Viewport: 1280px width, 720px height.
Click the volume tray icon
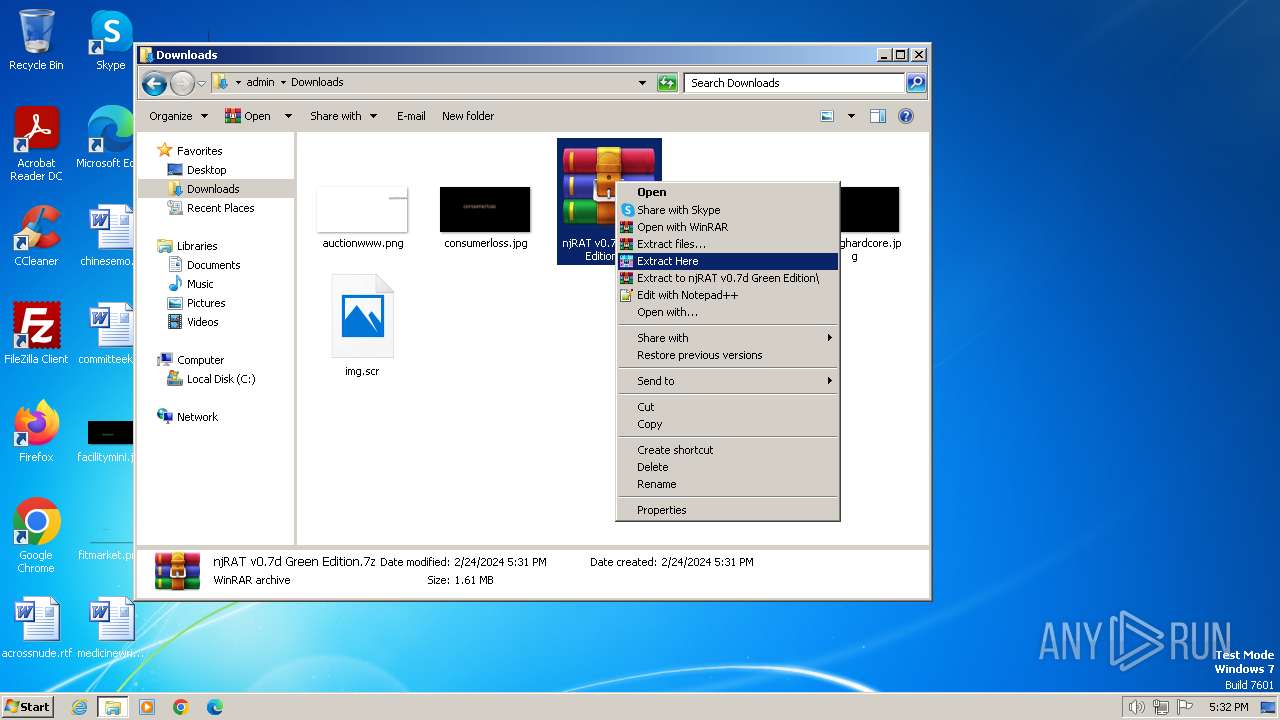pyautogui.click(x=1136, y=707)
